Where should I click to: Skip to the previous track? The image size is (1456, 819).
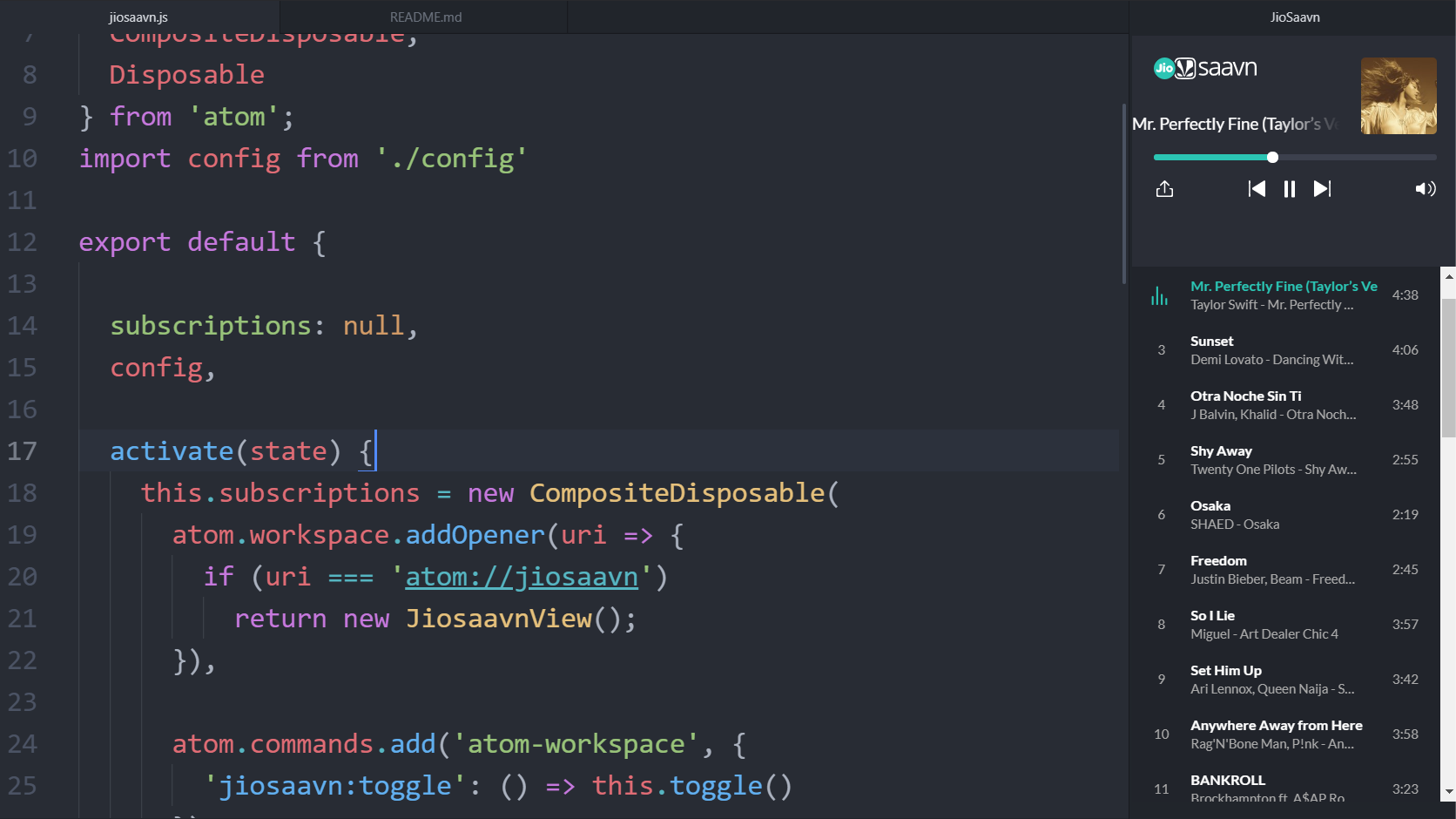1257,189
